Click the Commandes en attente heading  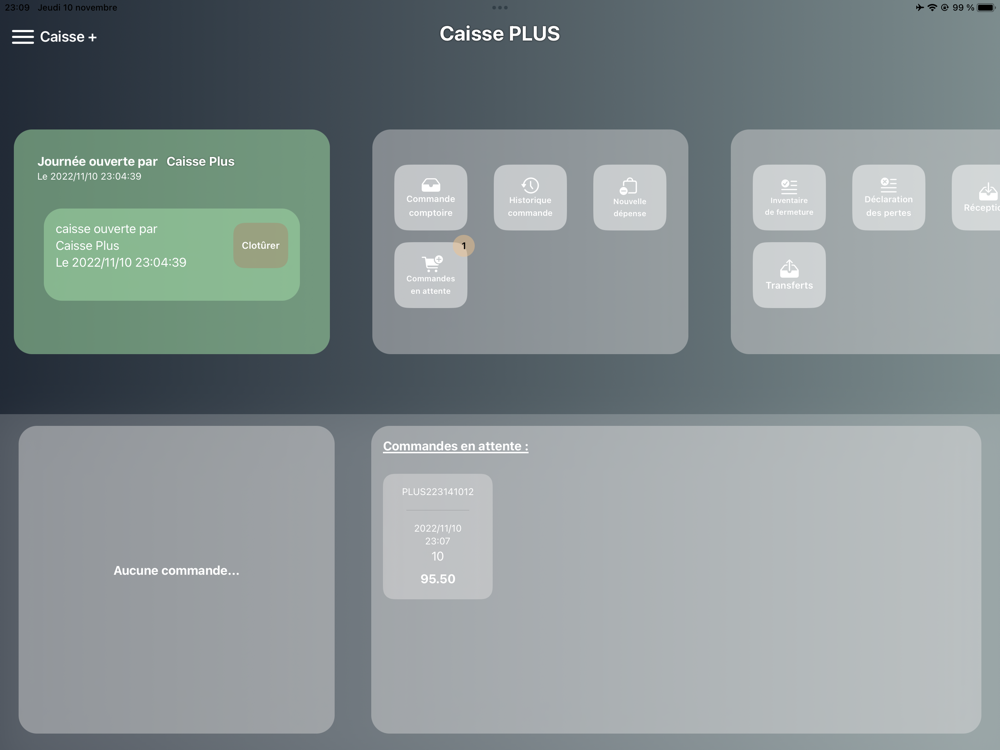tap(455, 446)
